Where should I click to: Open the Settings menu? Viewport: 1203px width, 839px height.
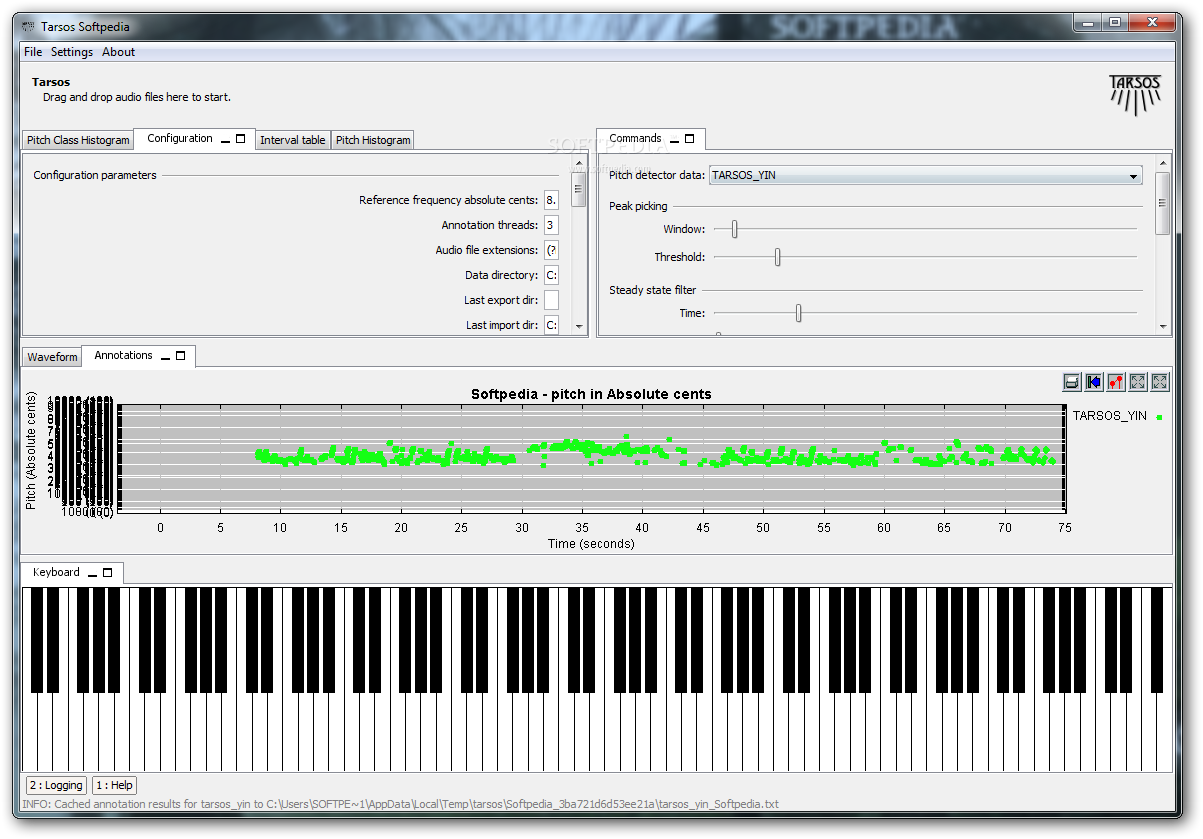(x=72, y=52)
